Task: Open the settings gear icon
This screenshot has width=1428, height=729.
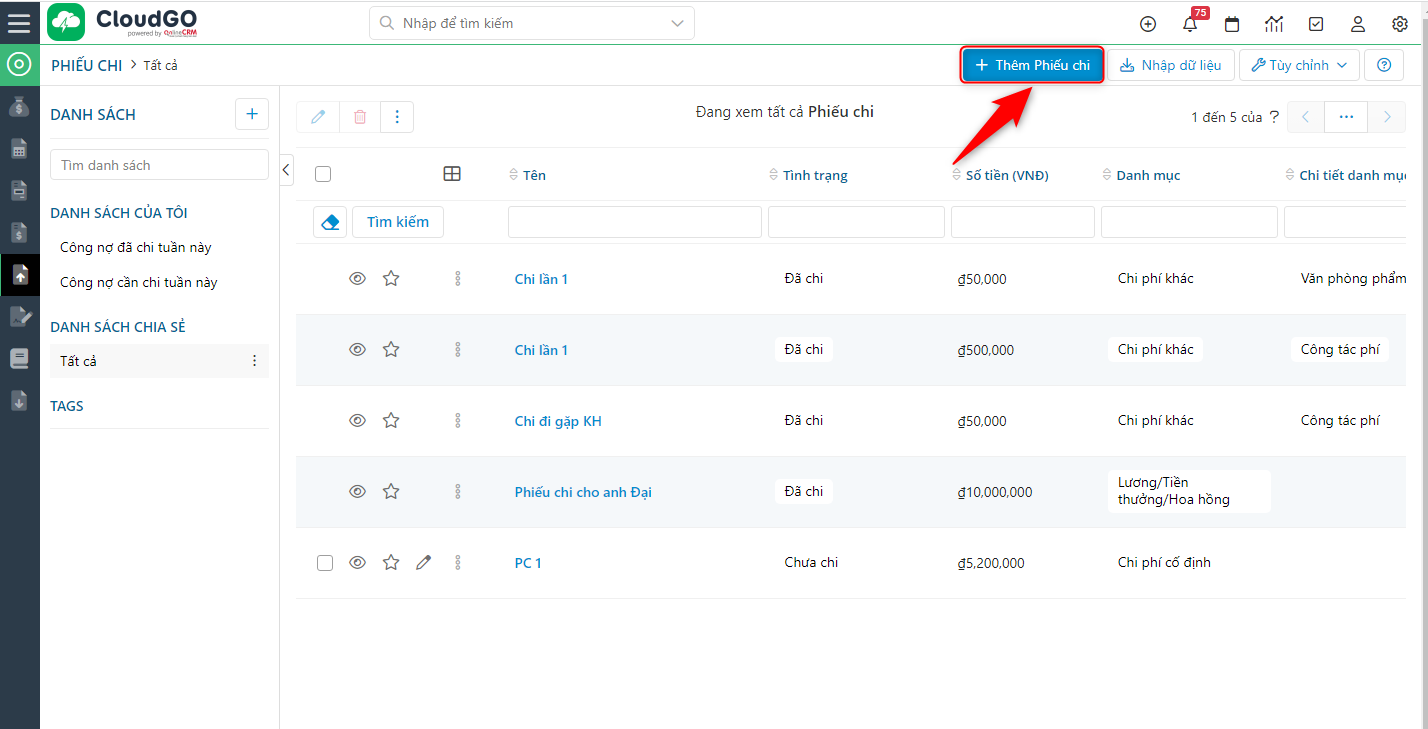Action: 1400,24
